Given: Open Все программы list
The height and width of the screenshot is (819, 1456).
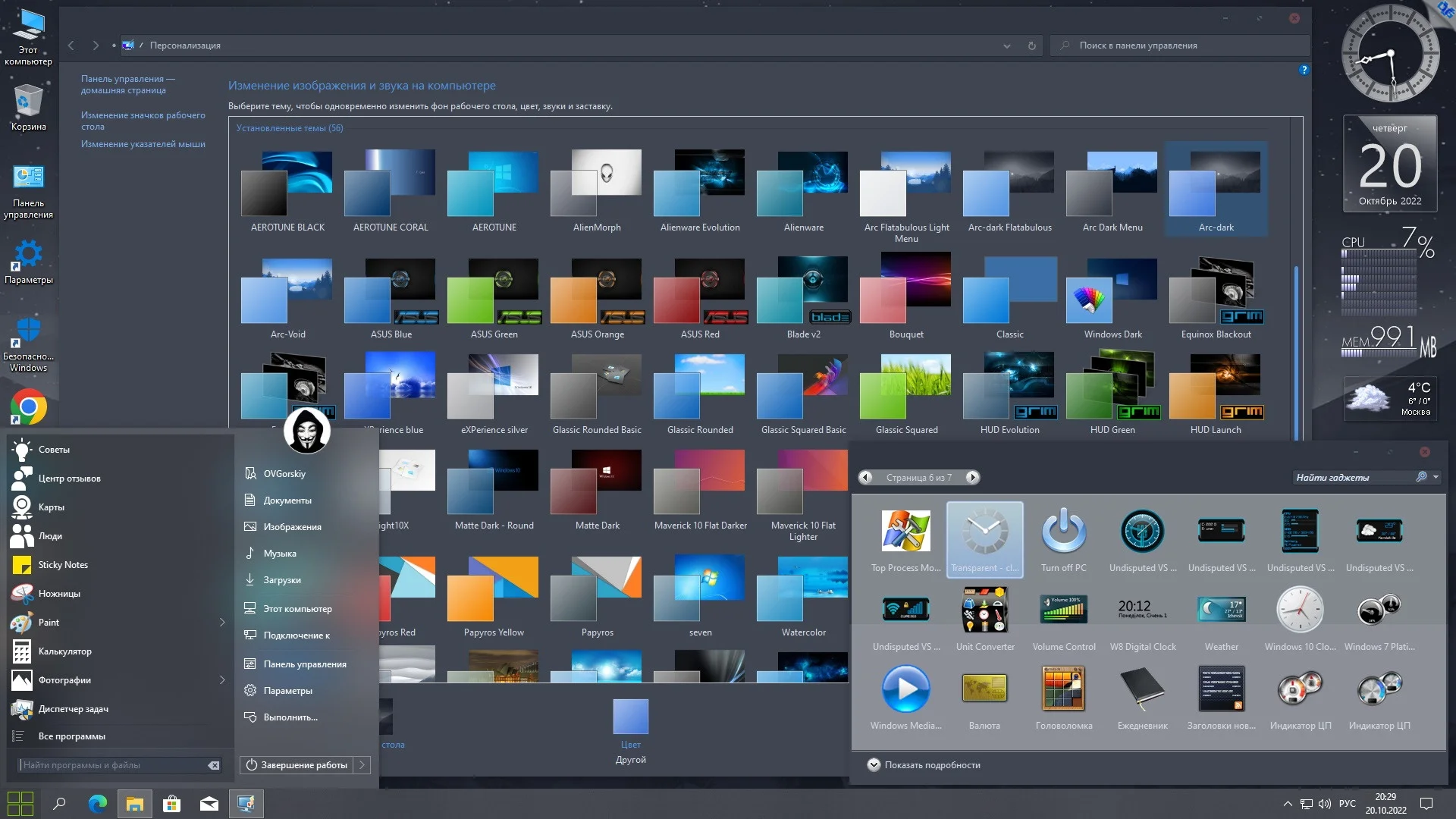Looking at the screenshot, I should coord(71,736).
